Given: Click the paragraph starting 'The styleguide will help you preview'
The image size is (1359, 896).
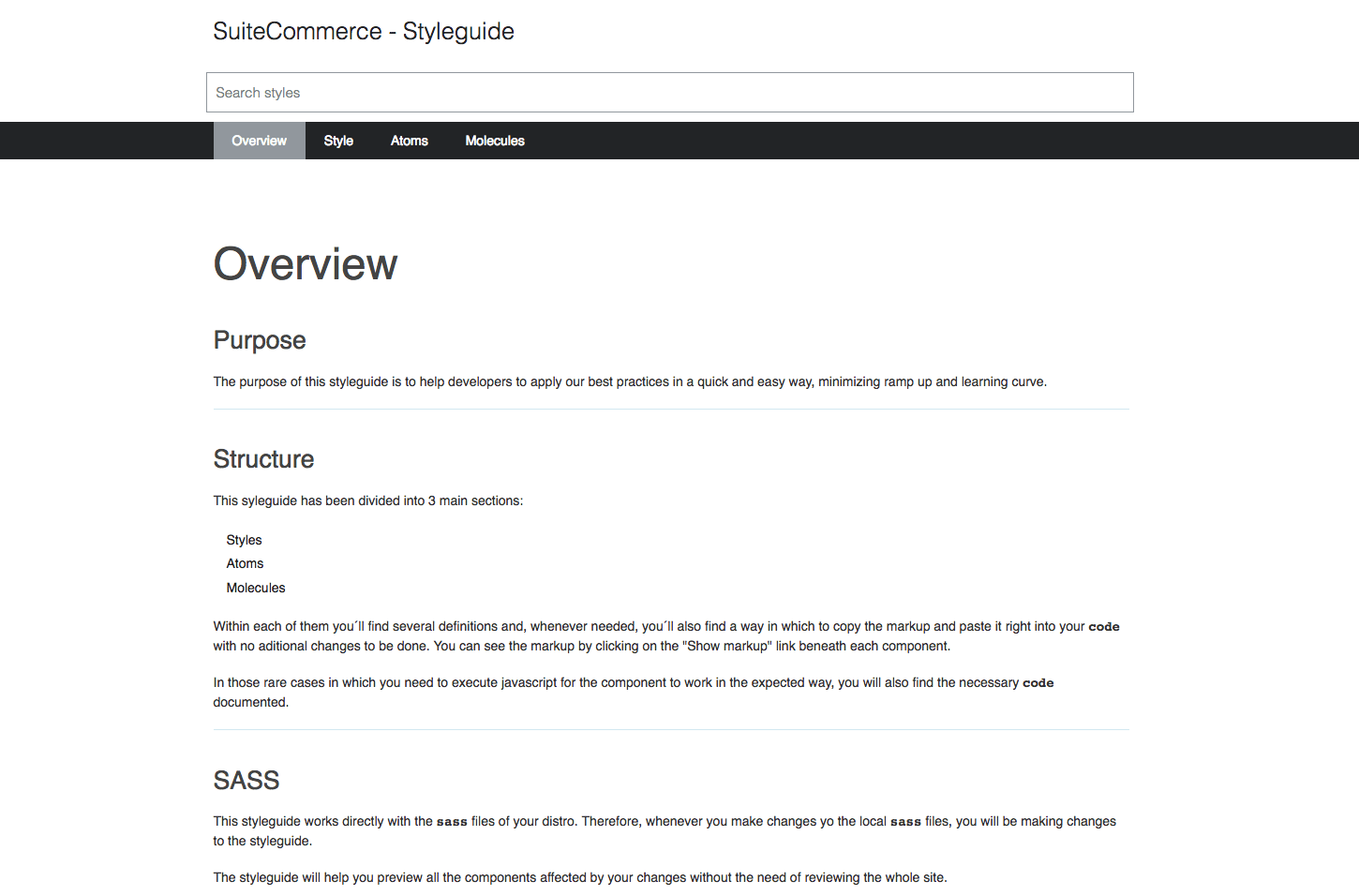Looking at the screenshot, I should click(x=580, y=877).
